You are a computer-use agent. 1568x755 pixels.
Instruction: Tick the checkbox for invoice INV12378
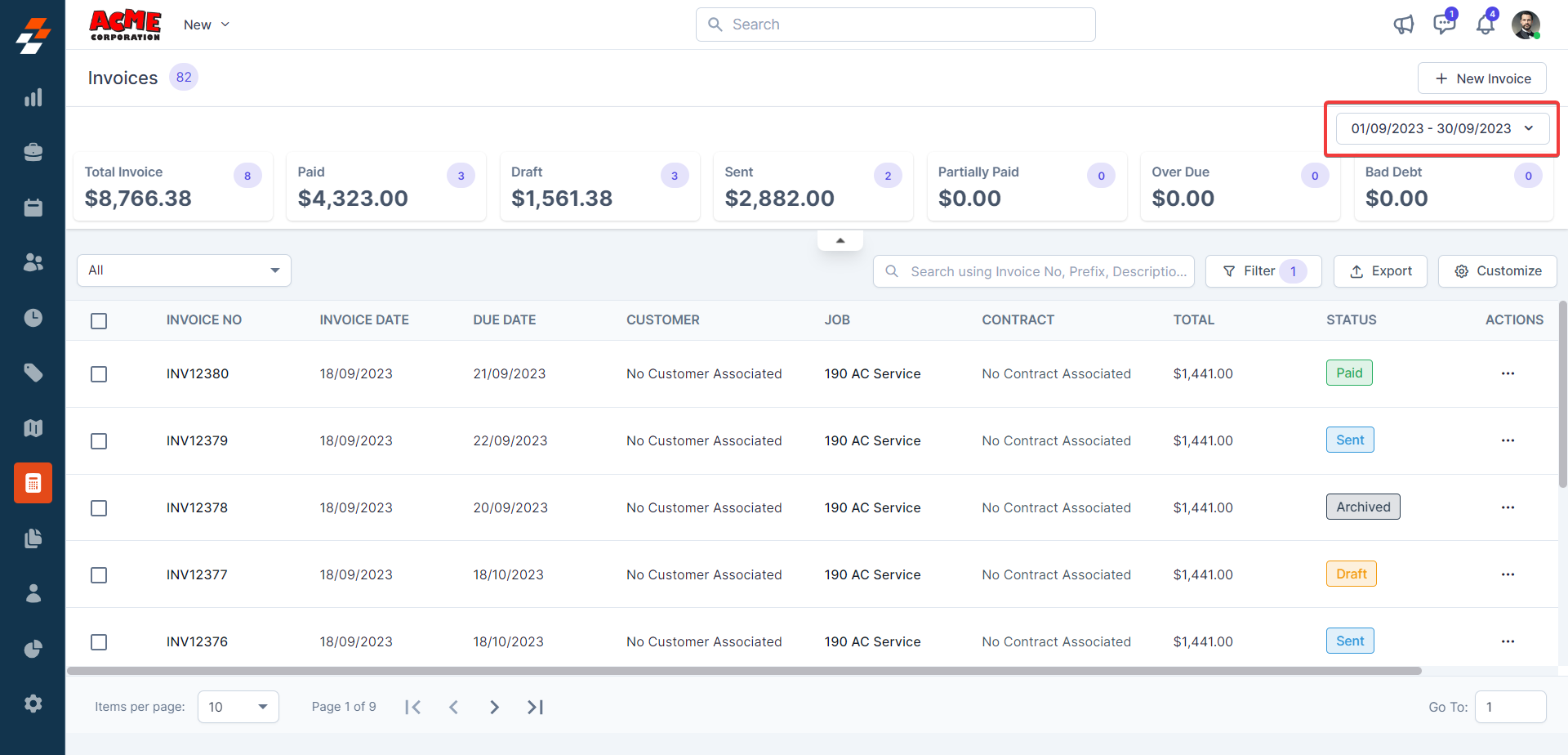pos(99,508)
